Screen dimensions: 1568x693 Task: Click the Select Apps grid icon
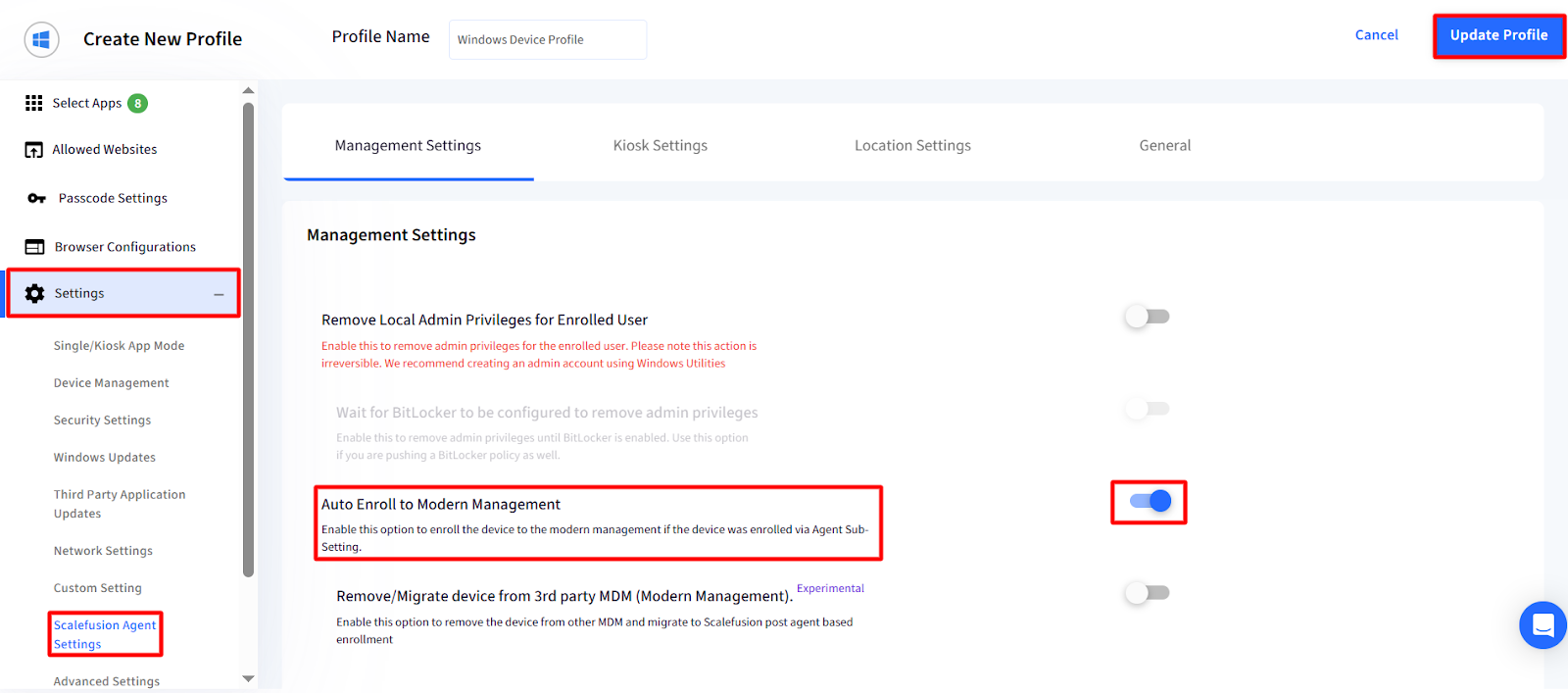click(34, 103)
